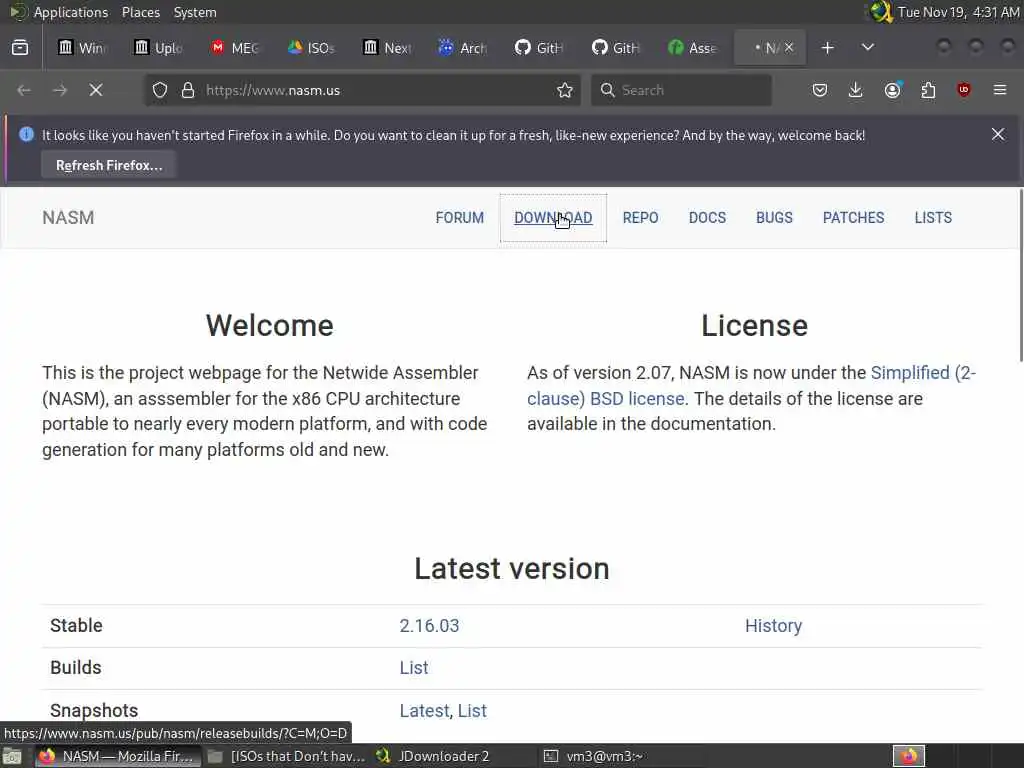Open the Snapshots List link
Viewport: 1024px width, 768px height.
tap(472, 711)
